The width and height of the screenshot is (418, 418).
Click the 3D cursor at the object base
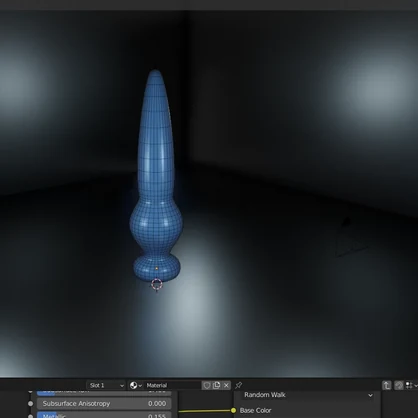click(x=157, y=284)
